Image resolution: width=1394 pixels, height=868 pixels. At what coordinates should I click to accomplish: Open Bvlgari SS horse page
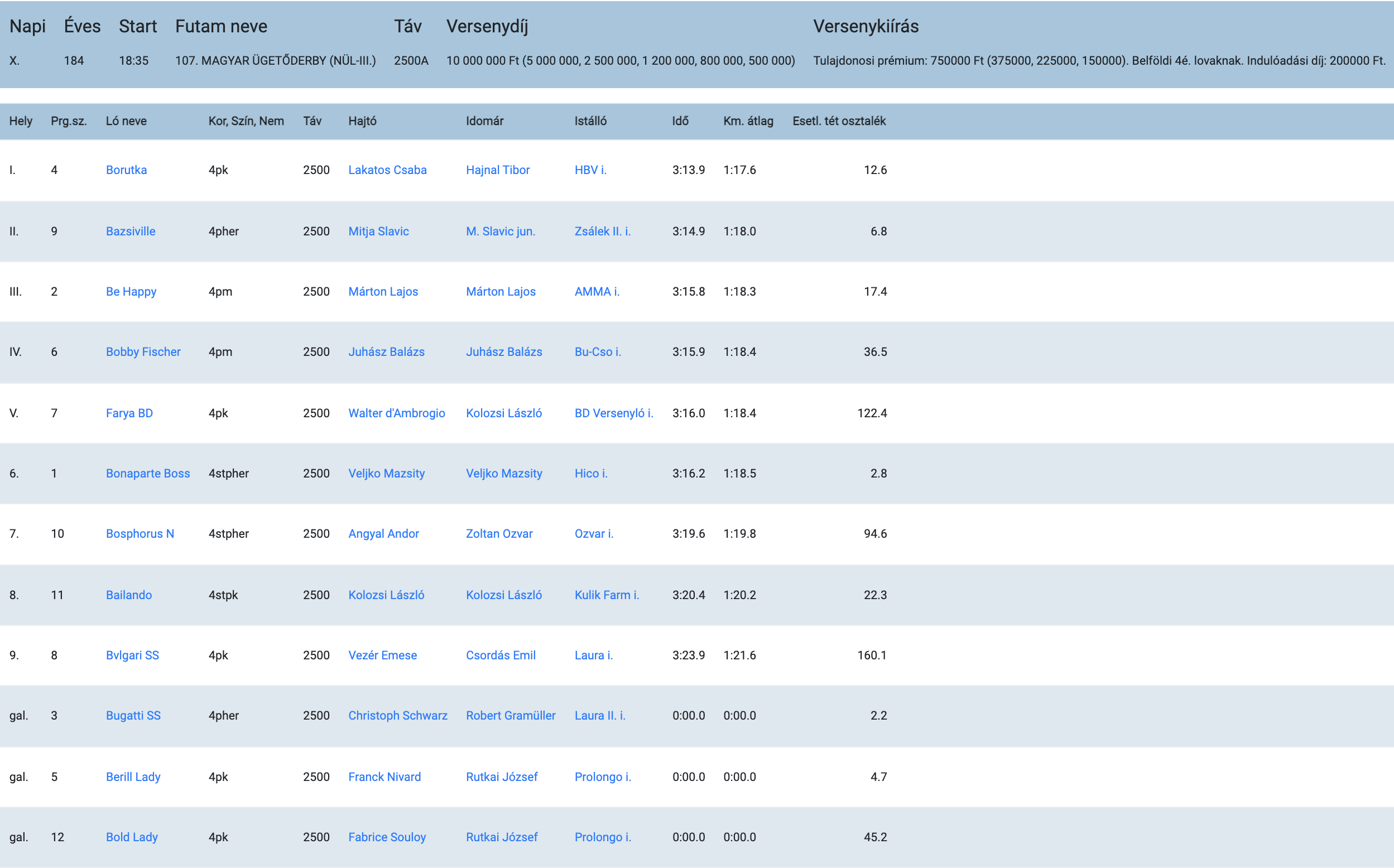[x=132, y=655]
